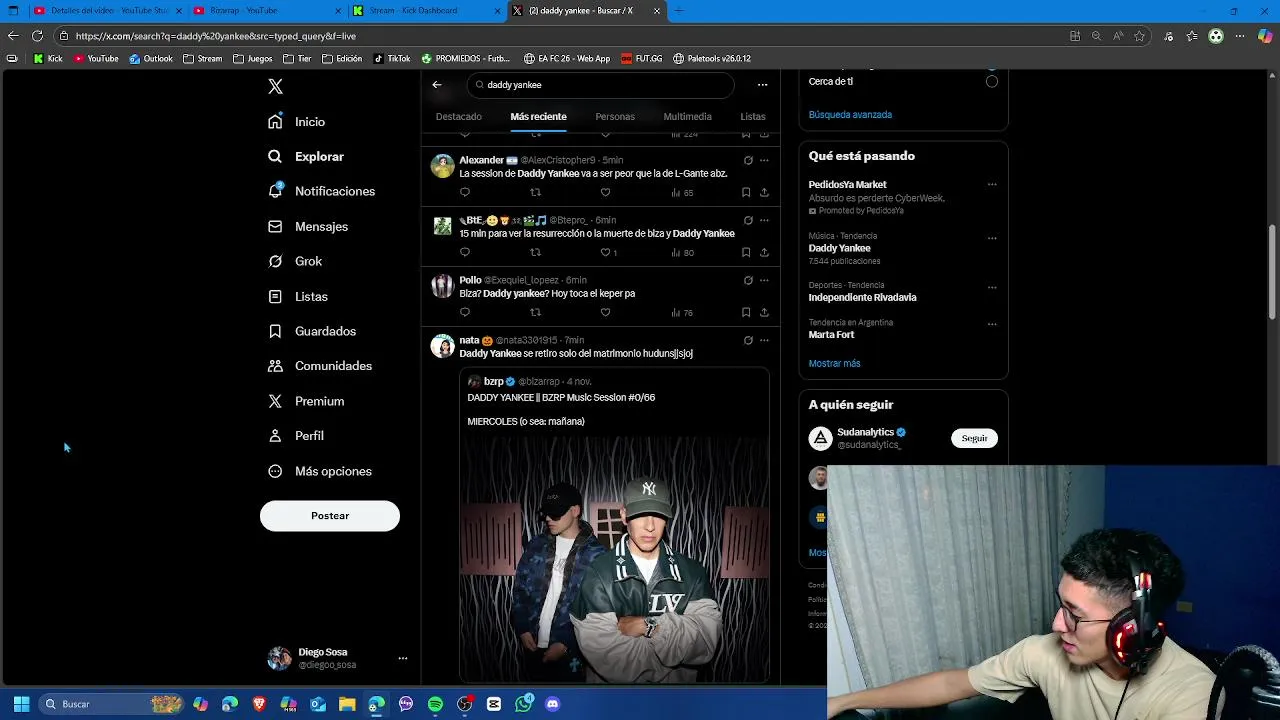
Task: Open Notificaciones in the sidebar
Action: click(321, 191)
